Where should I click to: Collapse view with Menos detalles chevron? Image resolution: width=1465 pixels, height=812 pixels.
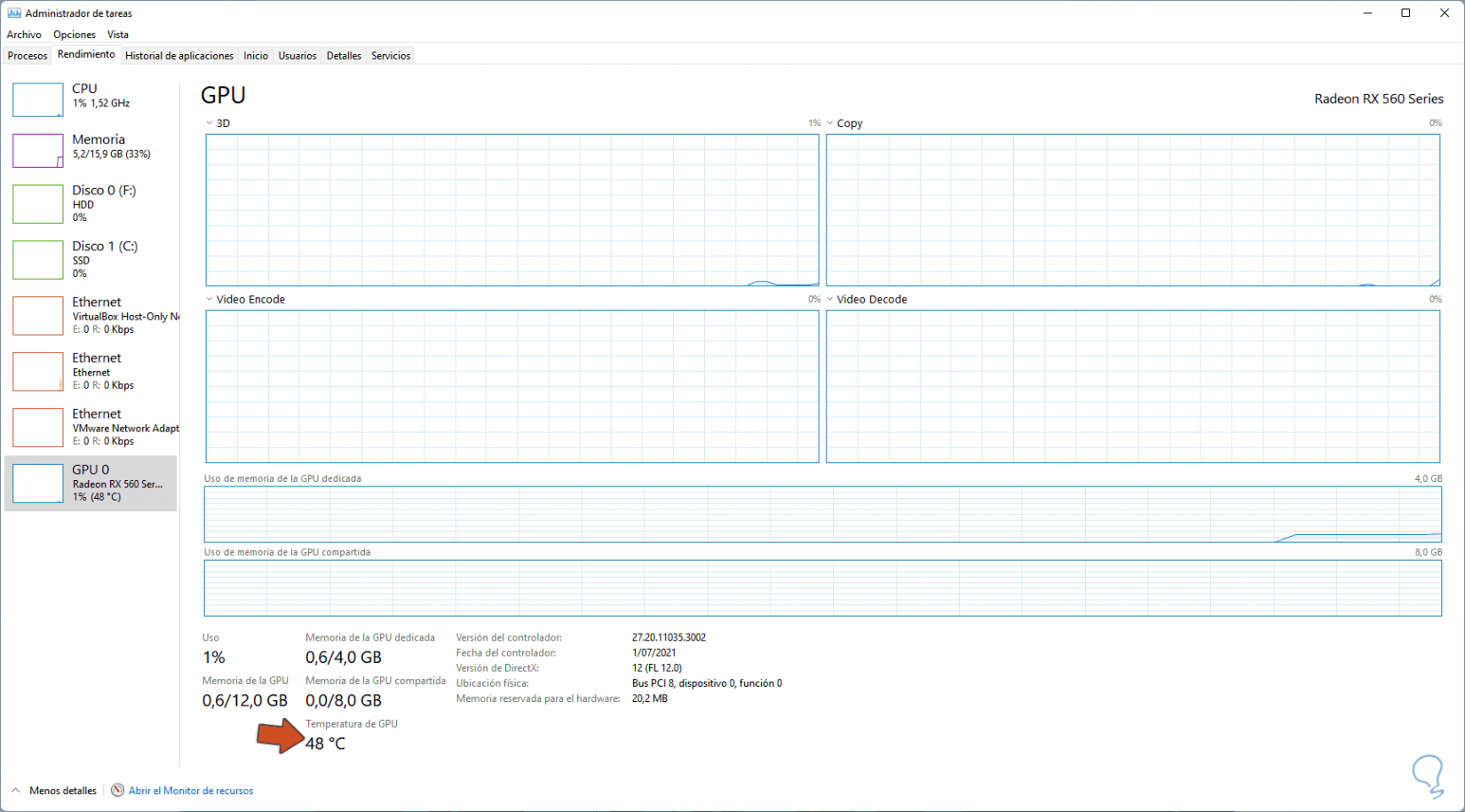click(x=15, y=791)
